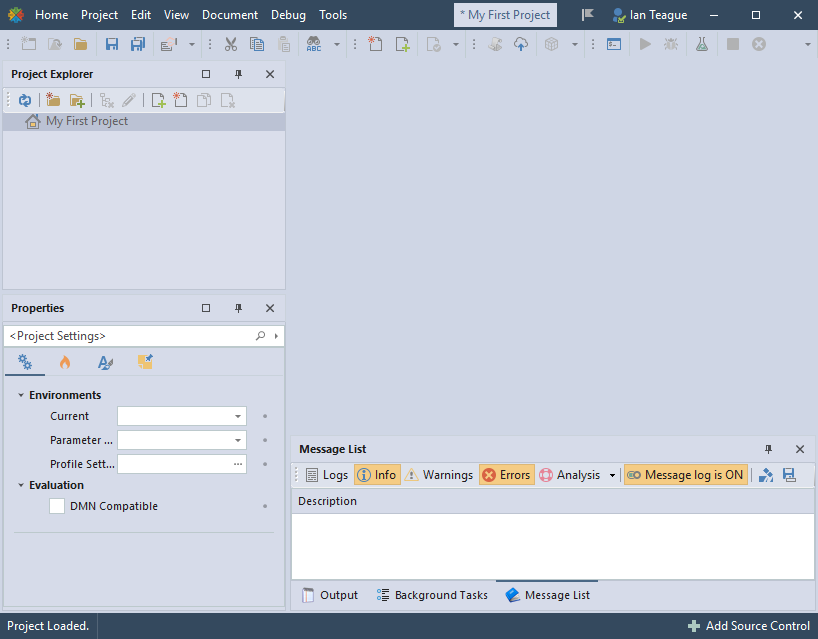This screenshot has width=818, height=639.
Task: Toggle the Analysis filter
Action: tap(570, 475)
